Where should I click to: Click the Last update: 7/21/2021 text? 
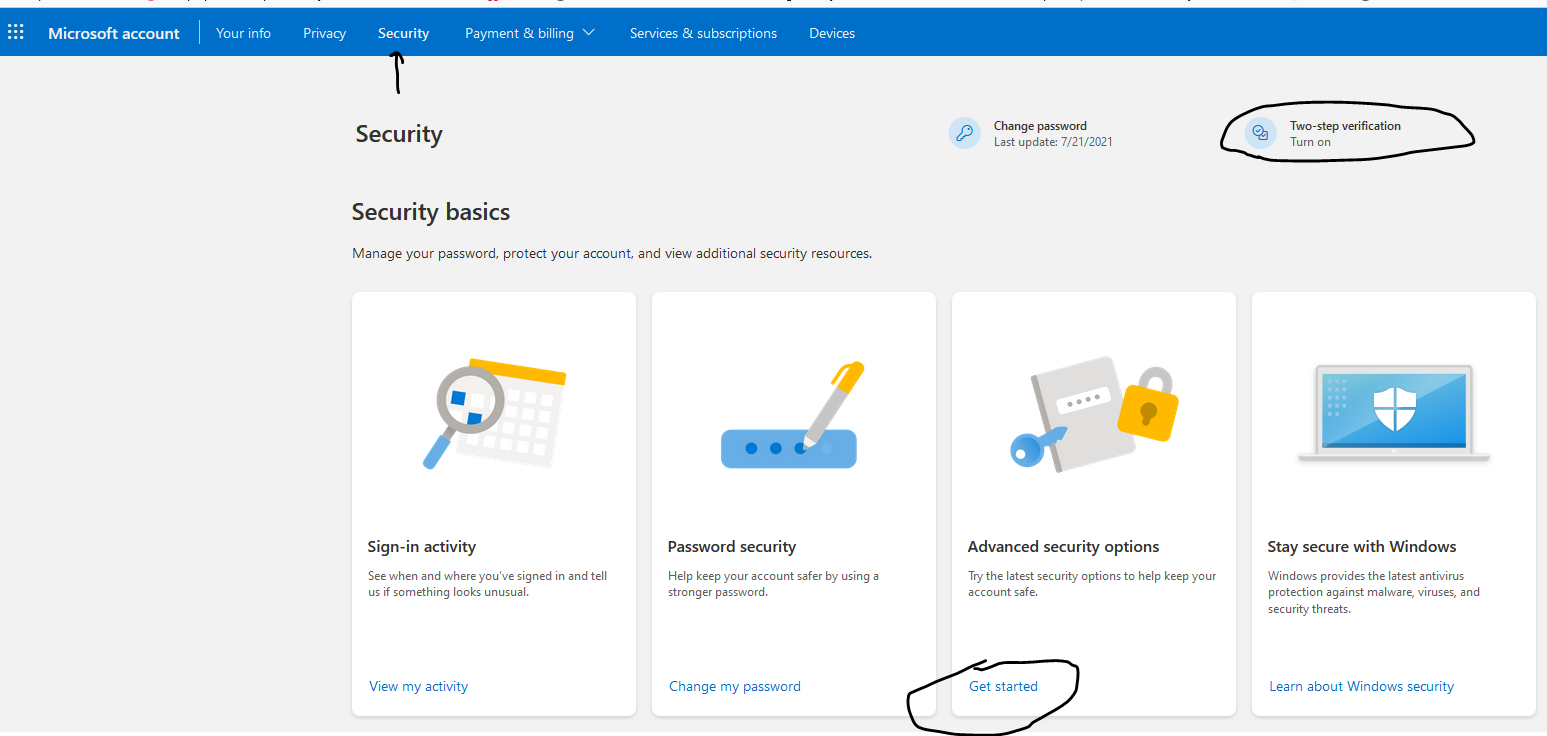1053,142
